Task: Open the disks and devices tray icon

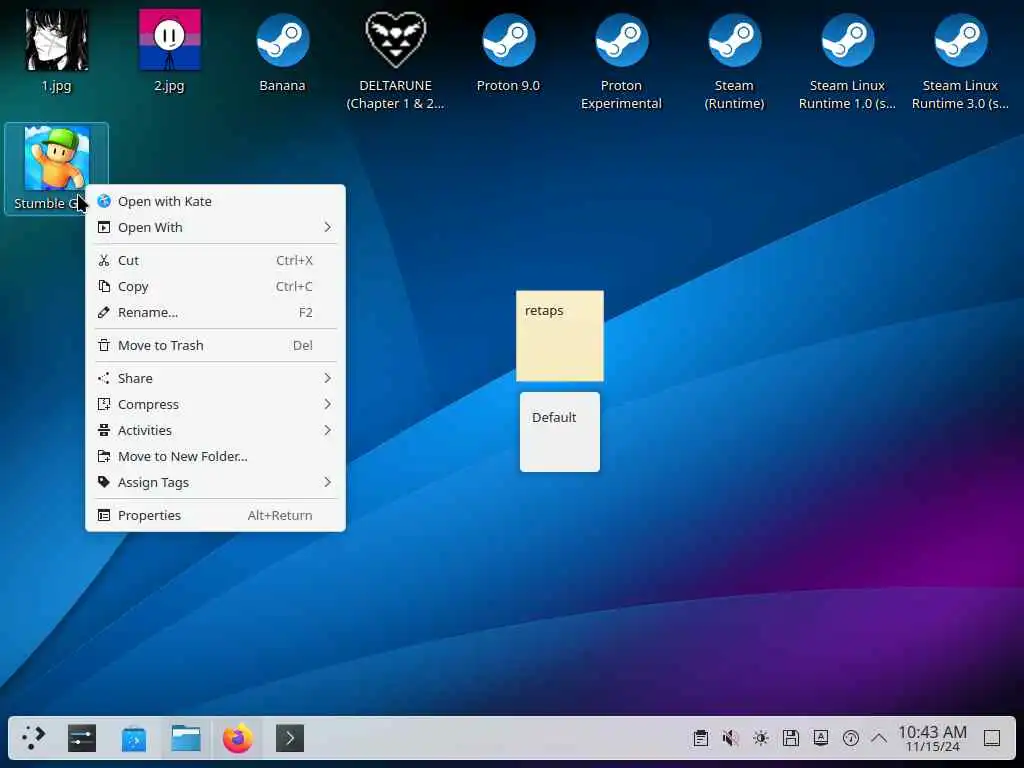Action: coord(791,738)
